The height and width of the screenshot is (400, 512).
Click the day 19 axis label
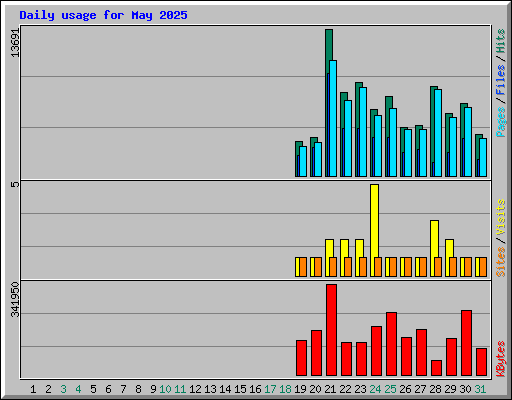pyautogui.click(x=300, y=389)
